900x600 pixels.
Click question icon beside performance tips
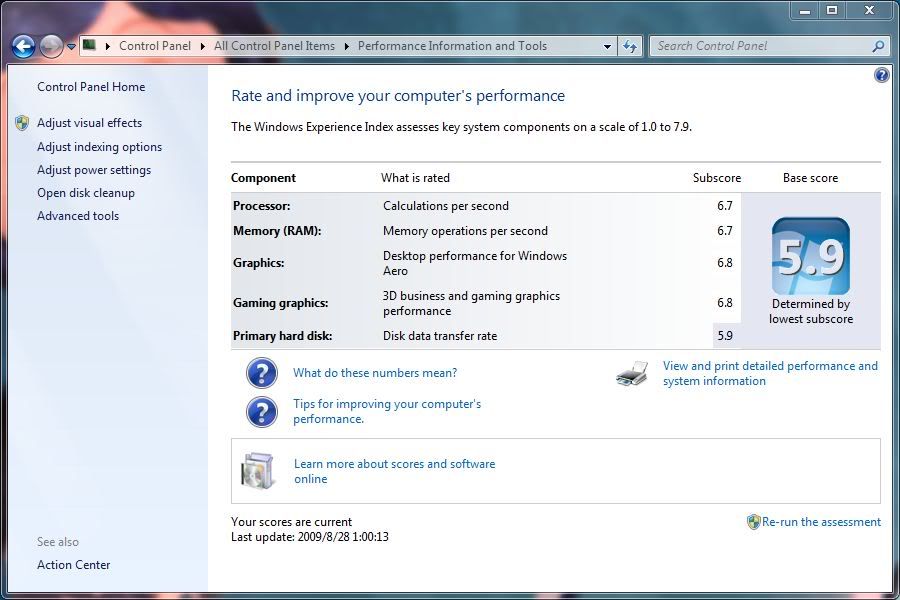[x=262, y=412]
